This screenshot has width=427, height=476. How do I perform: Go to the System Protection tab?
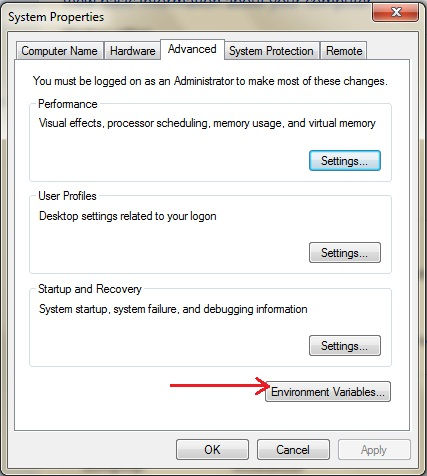tap(271, 51)
